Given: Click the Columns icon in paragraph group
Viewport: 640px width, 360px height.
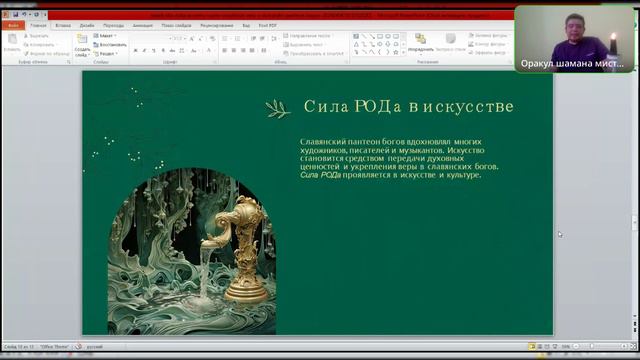Looking at the screenshot, I should pyautogui.click(x=264, y=50).
